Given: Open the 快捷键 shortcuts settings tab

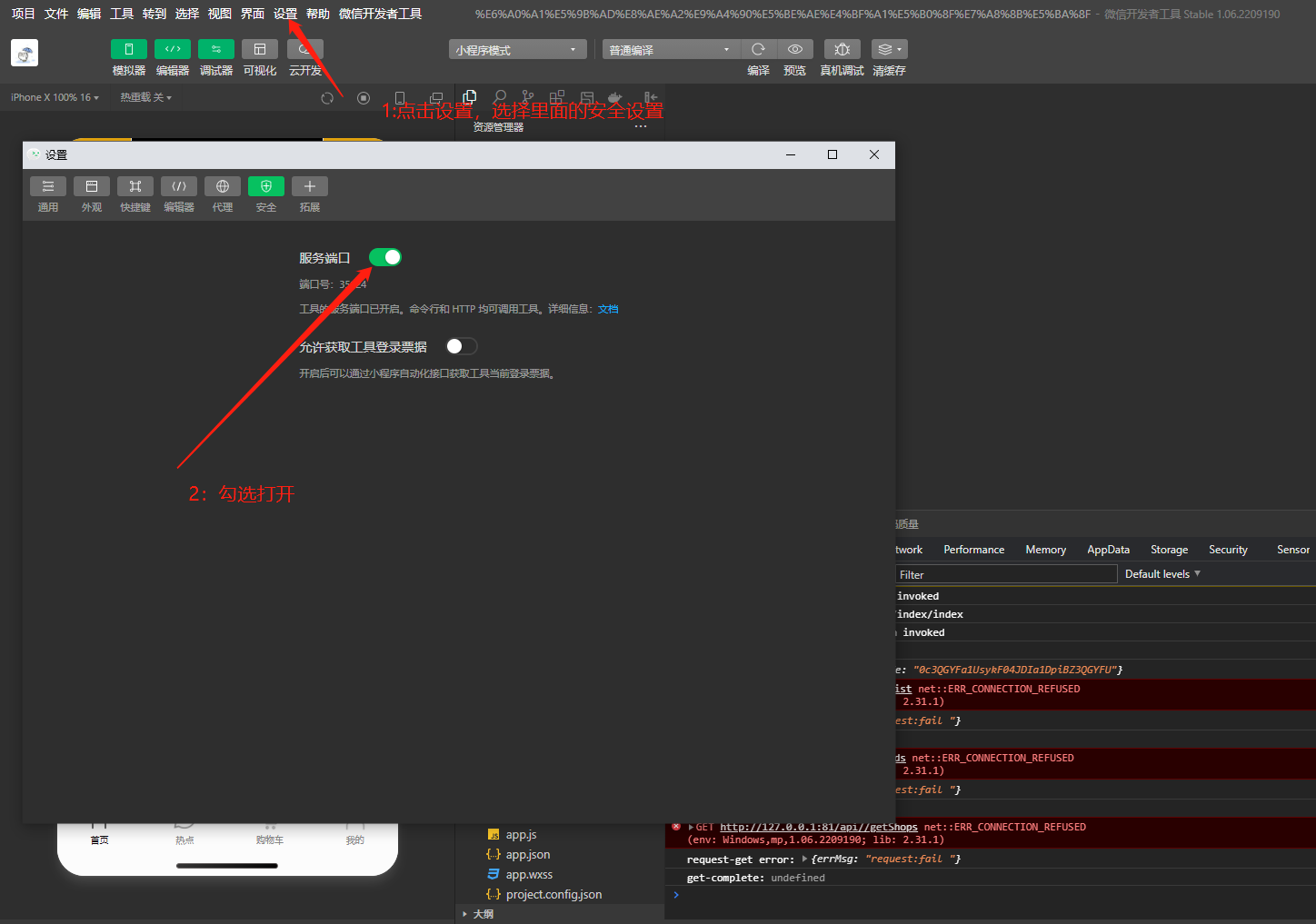Looking at the screenshot, I should pyautogui.click(x=135, y=187).
